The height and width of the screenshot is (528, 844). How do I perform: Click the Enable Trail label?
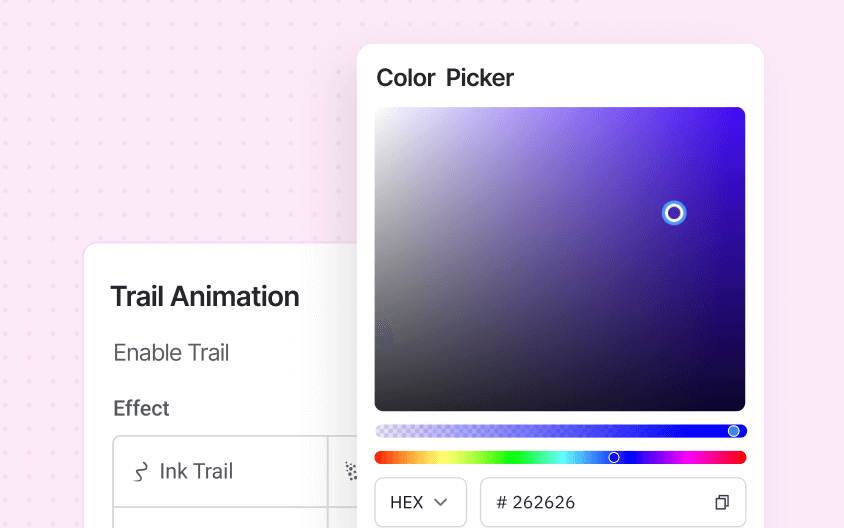pyautogui.click(x=171, y=353)
